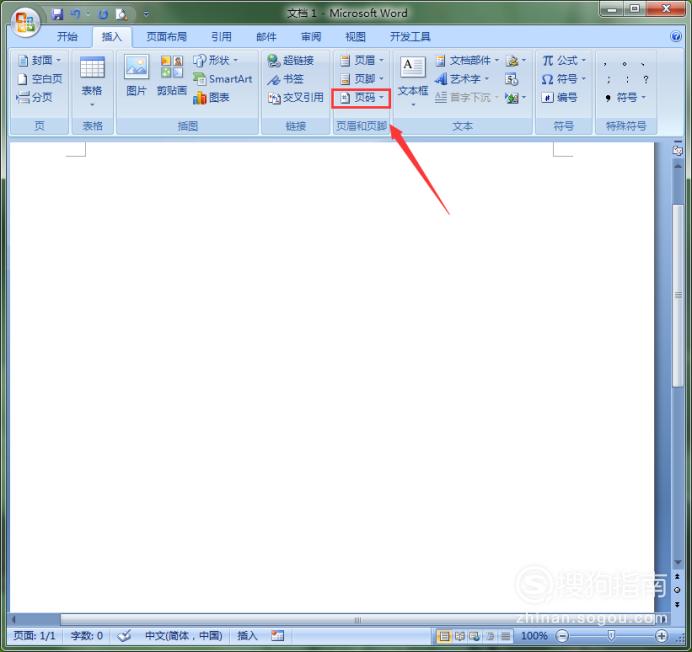This screenshot has width=692, height=652.
Task: Insert a 图表 chart
Action: [x=211, y=97]
